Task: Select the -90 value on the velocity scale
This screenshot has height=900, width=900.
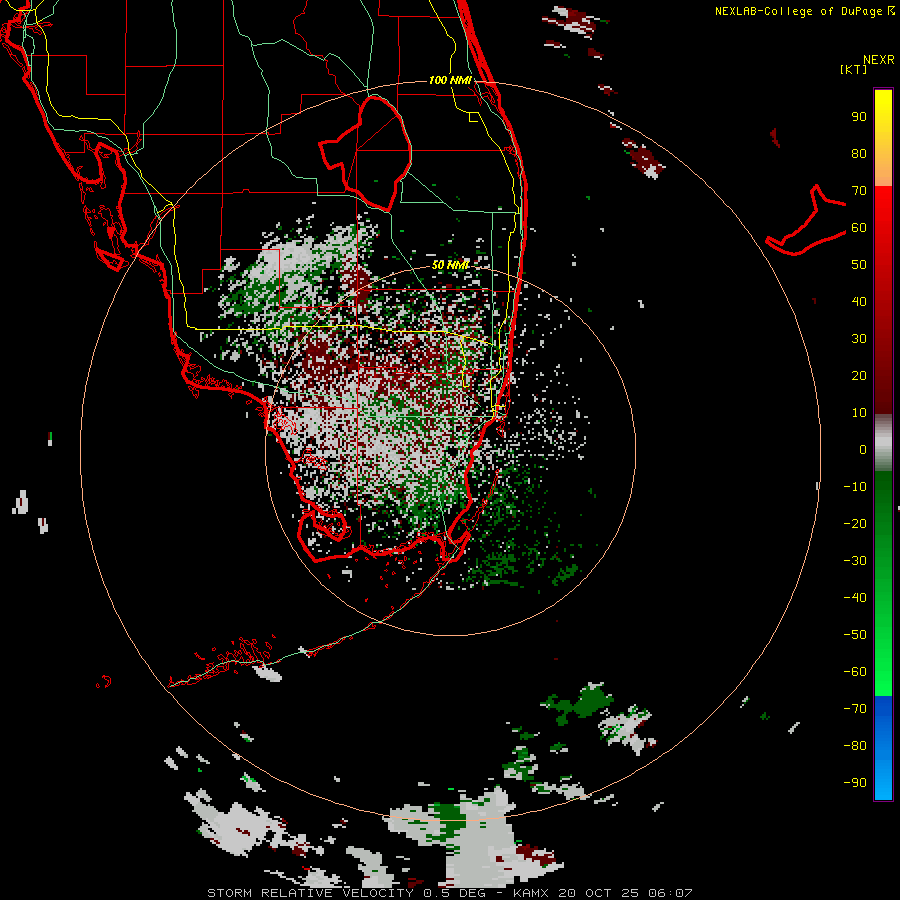Action: (x=855, y=783)
